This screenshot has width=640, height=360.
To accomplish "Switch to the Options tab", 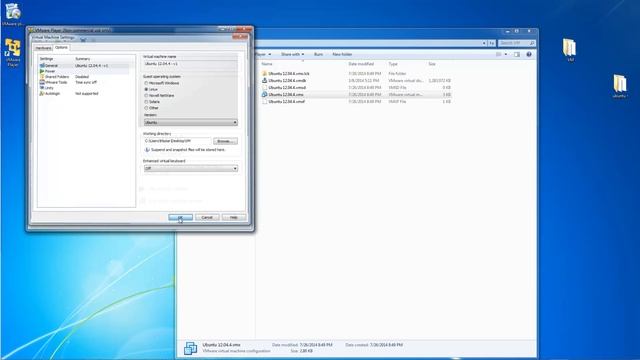I will click(61, 48).
